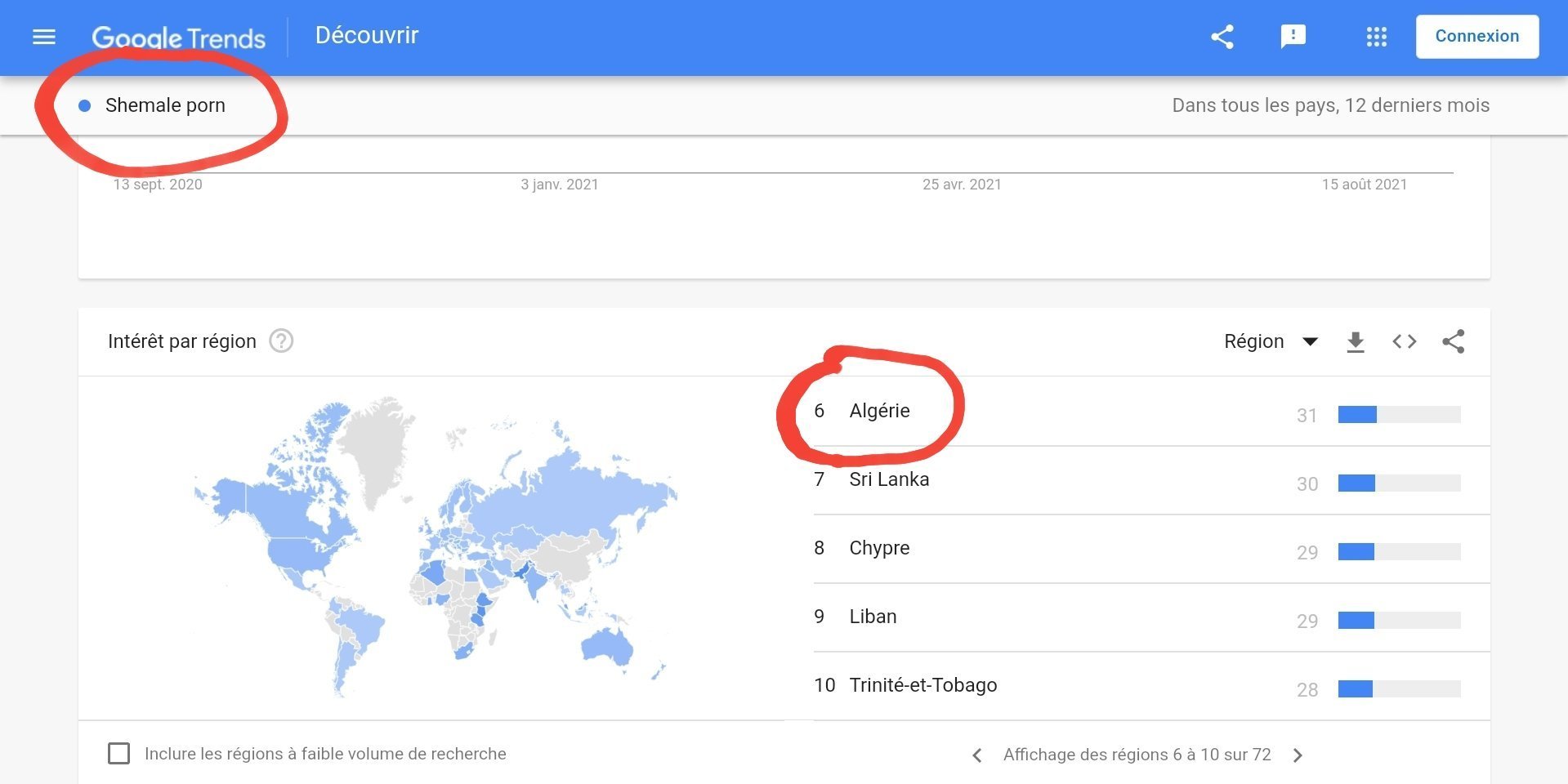The image size is (1568, 784).
Task: Select Algérie in the region list
Action: [879, 411]
